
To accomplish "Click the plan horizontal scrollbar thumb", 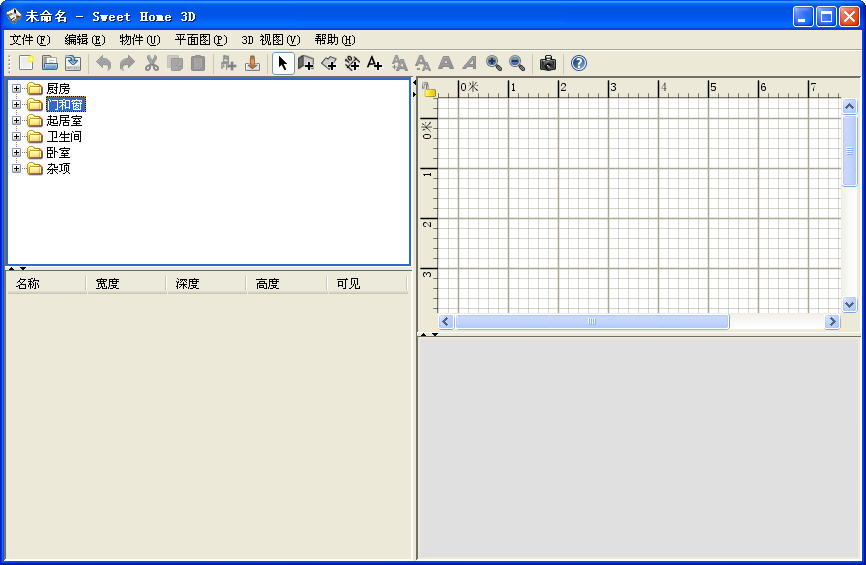I will click(592, 322).
